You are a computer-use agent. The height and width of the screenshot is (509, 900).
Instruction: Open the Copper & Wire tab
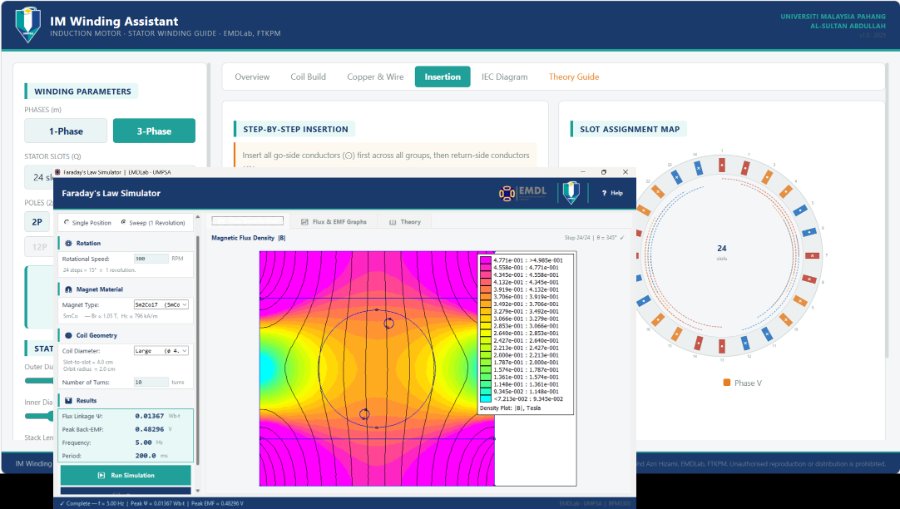coord(375,77)
